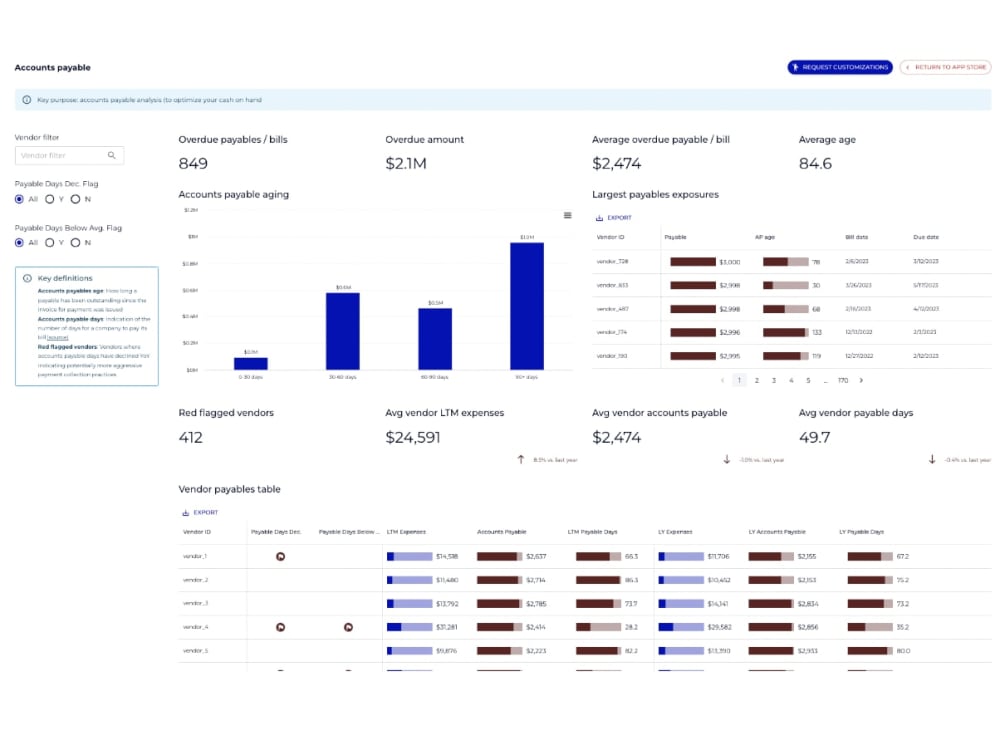This screenshot has height=750, width=1000.
Task: Click the next page chevron in payables pagination
Action: (x=862, y=381)
